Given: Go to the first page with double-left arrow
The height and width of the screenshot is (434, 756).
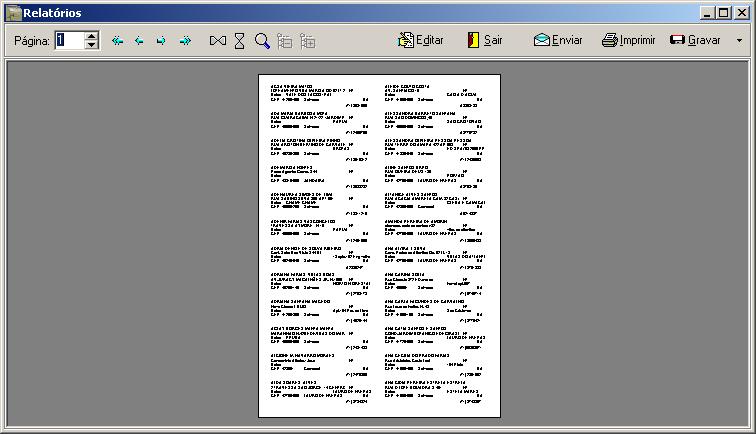Looking at the screenshot, I should [117, 41].
